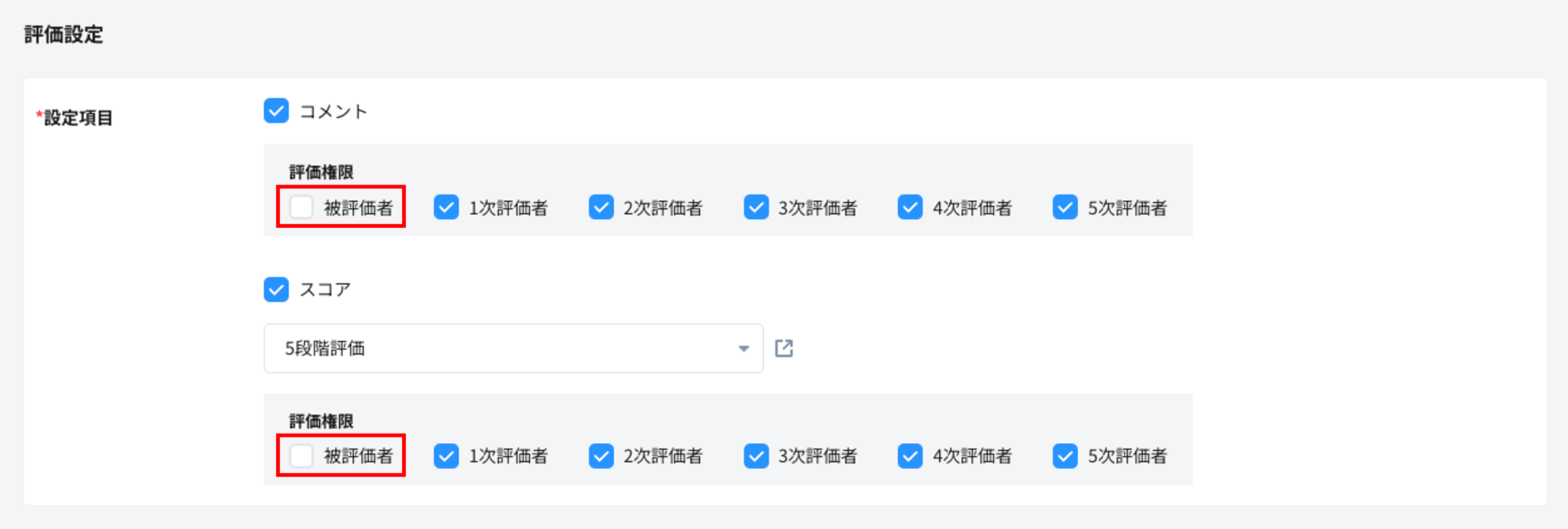The height and width of the screenshot is (529, 1568).
Task: Disable 3次評価者 under score permissions
Action: pos(756,456)
